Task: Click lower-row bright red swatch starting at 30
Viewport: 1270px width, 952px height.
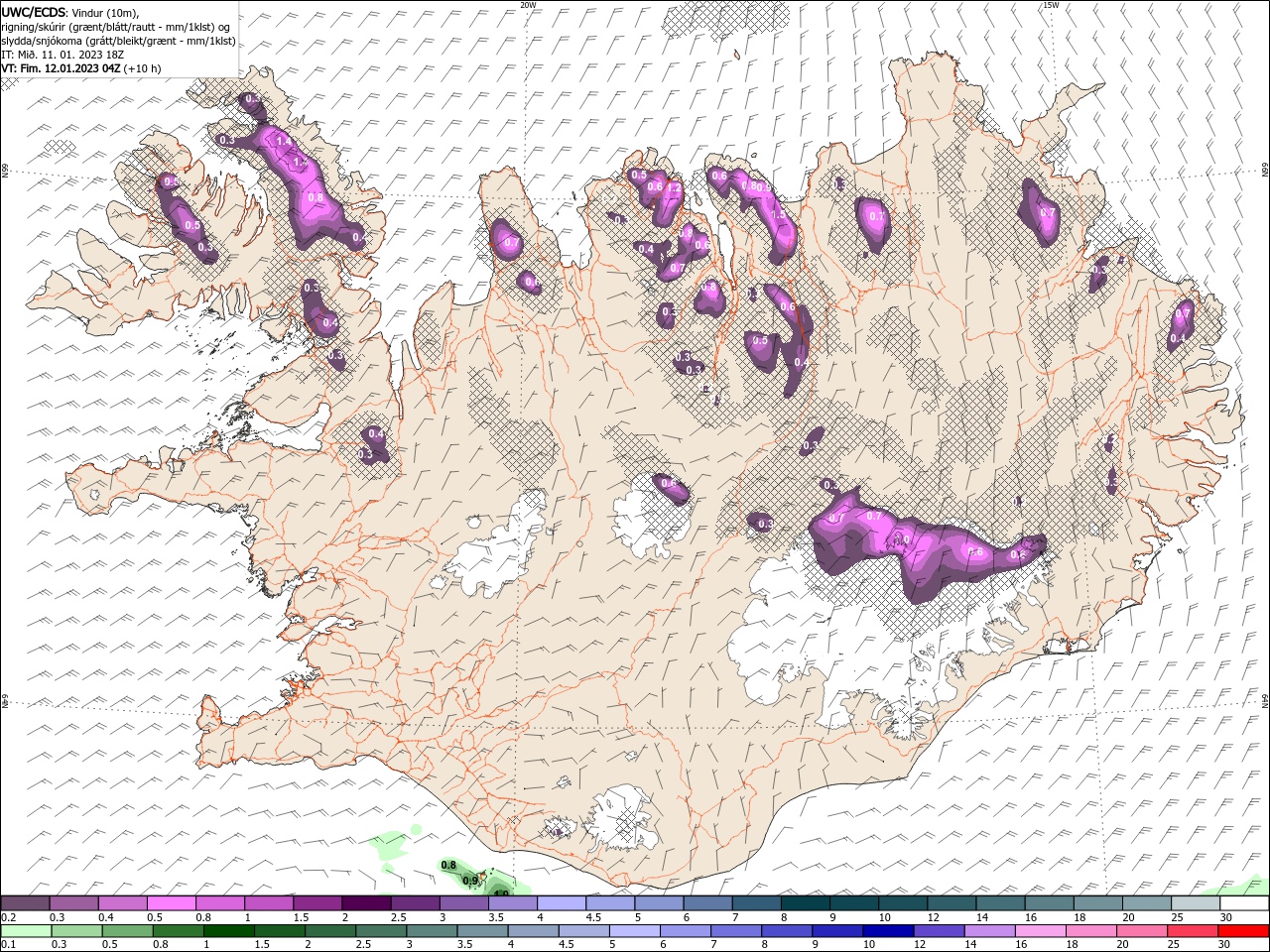Action: coord(1243,931)
